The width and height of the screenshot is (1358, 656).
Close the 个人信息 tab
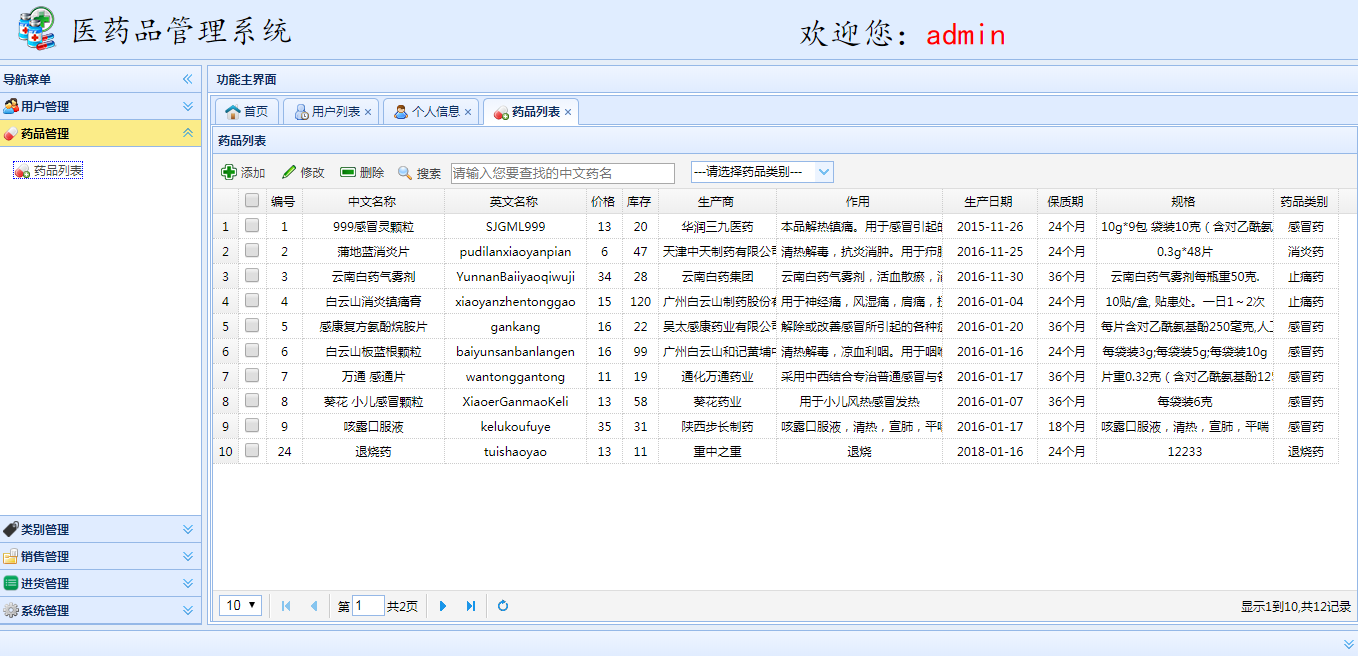468,112
